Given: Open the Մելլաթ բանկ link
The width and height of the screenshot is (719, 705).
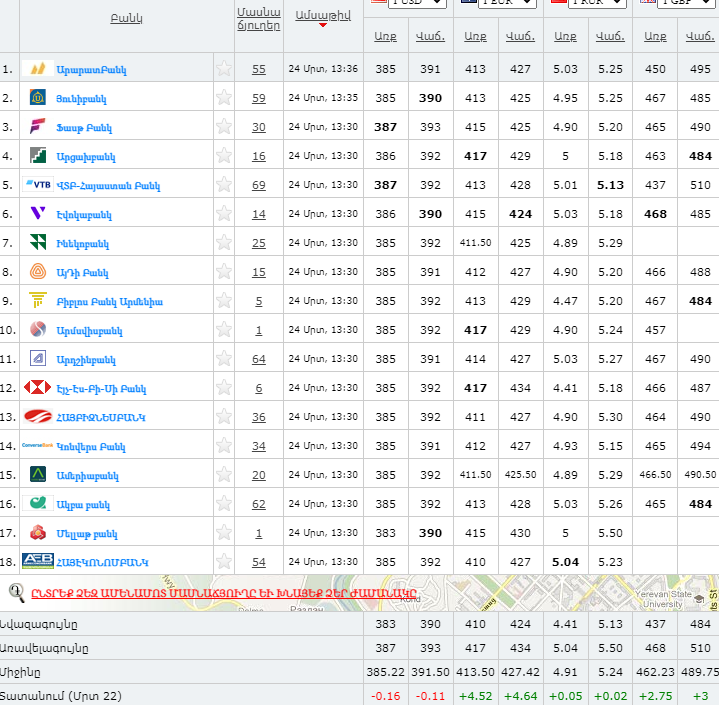Looking at the screenshot, I should click(87, 534).
